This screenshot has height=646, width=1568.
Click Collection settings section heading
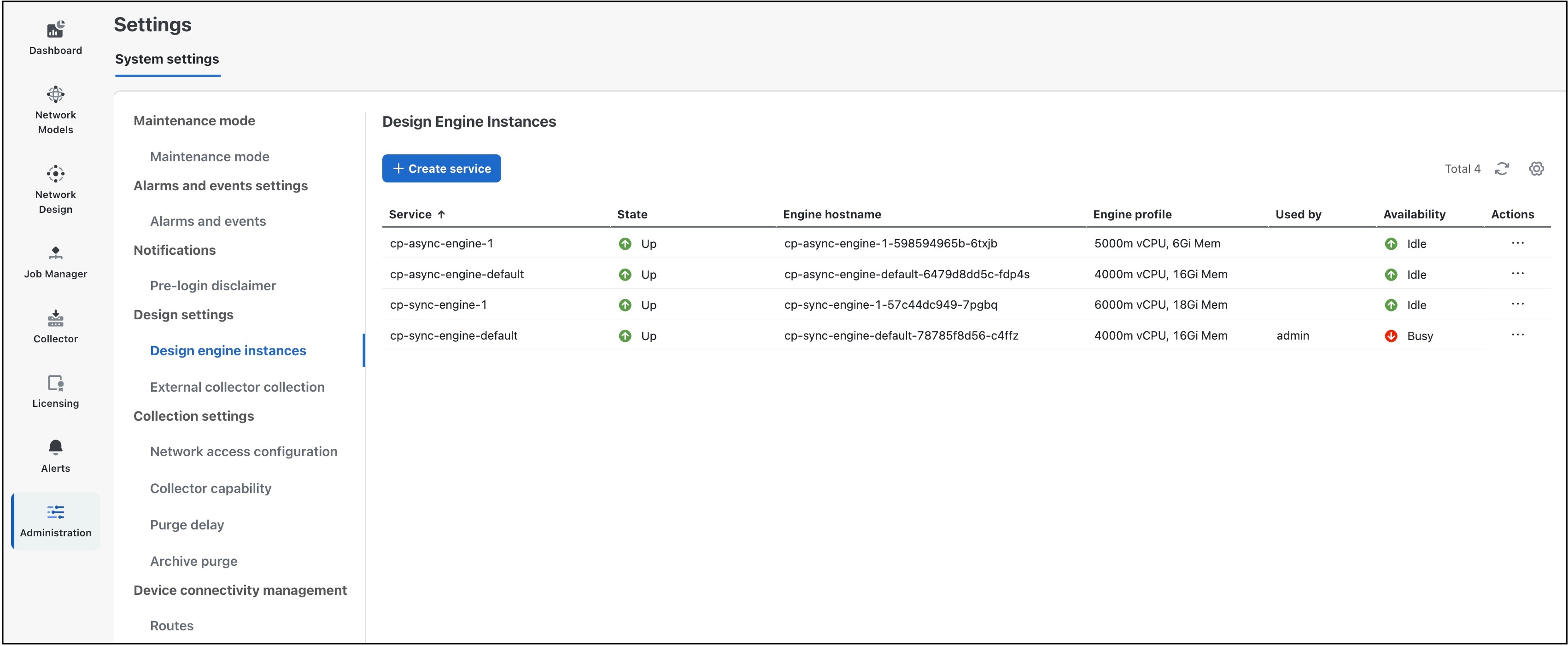point(193,416)
